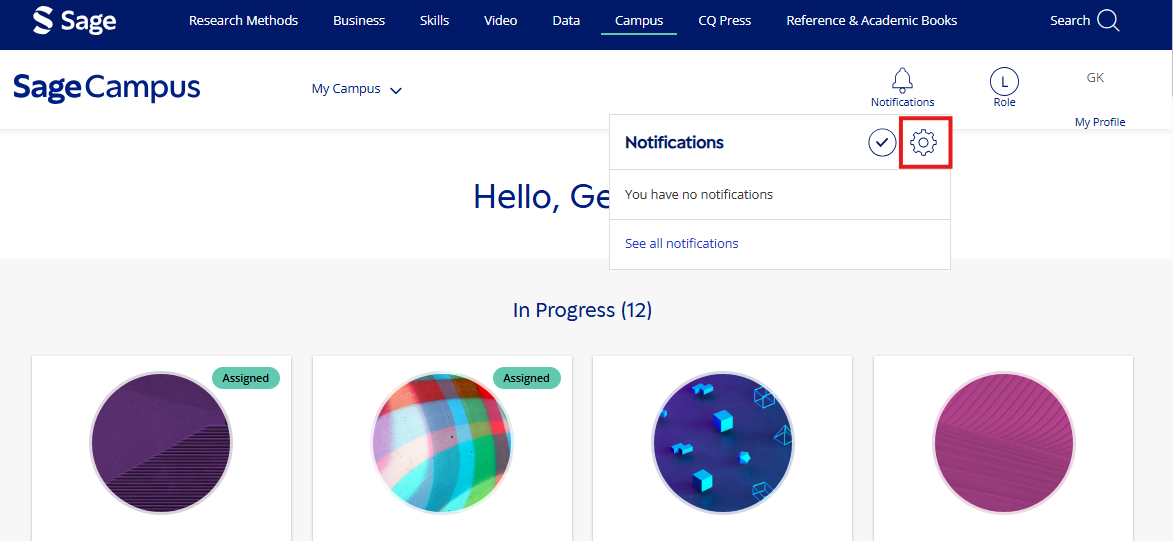The image size is (1173, 541).
Task: Expand the My Campus dropdown
Action: pos(357,89)
